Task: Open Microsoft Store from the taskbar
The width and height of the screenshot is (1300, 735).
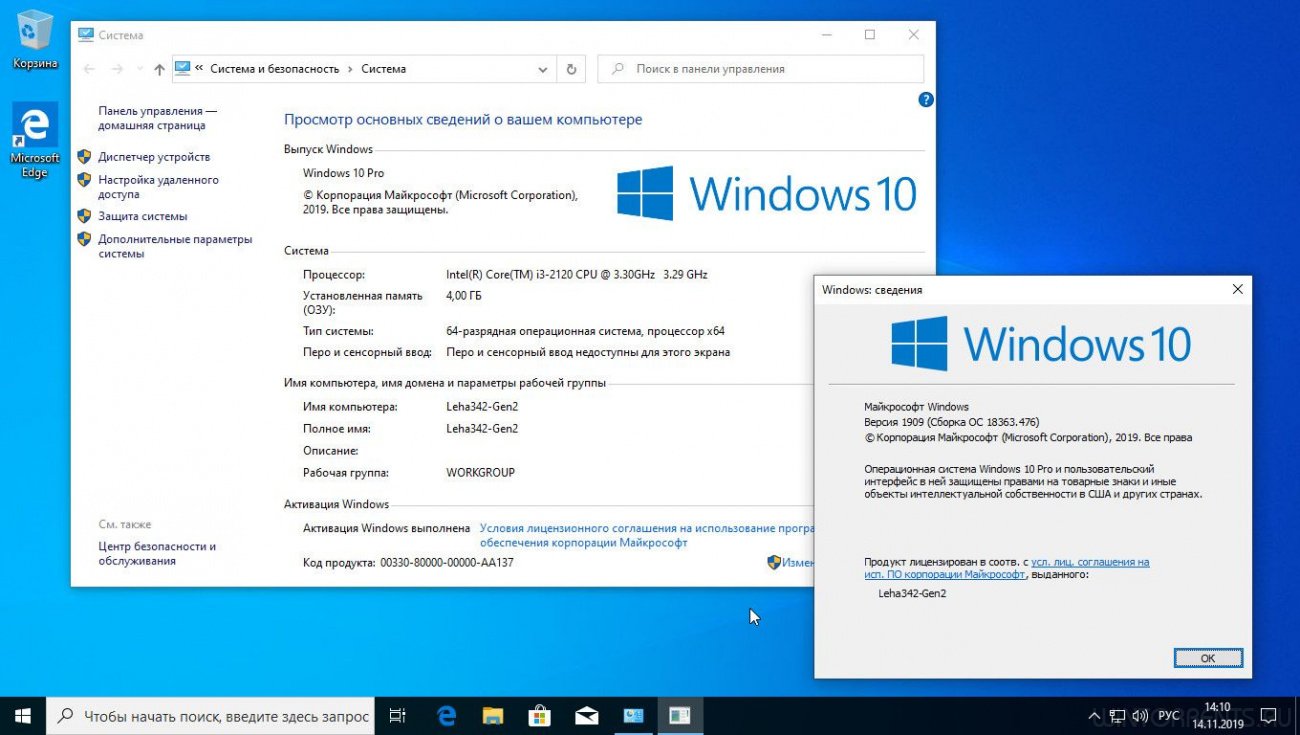Action: pyautogui.click(x=539, y=716)
